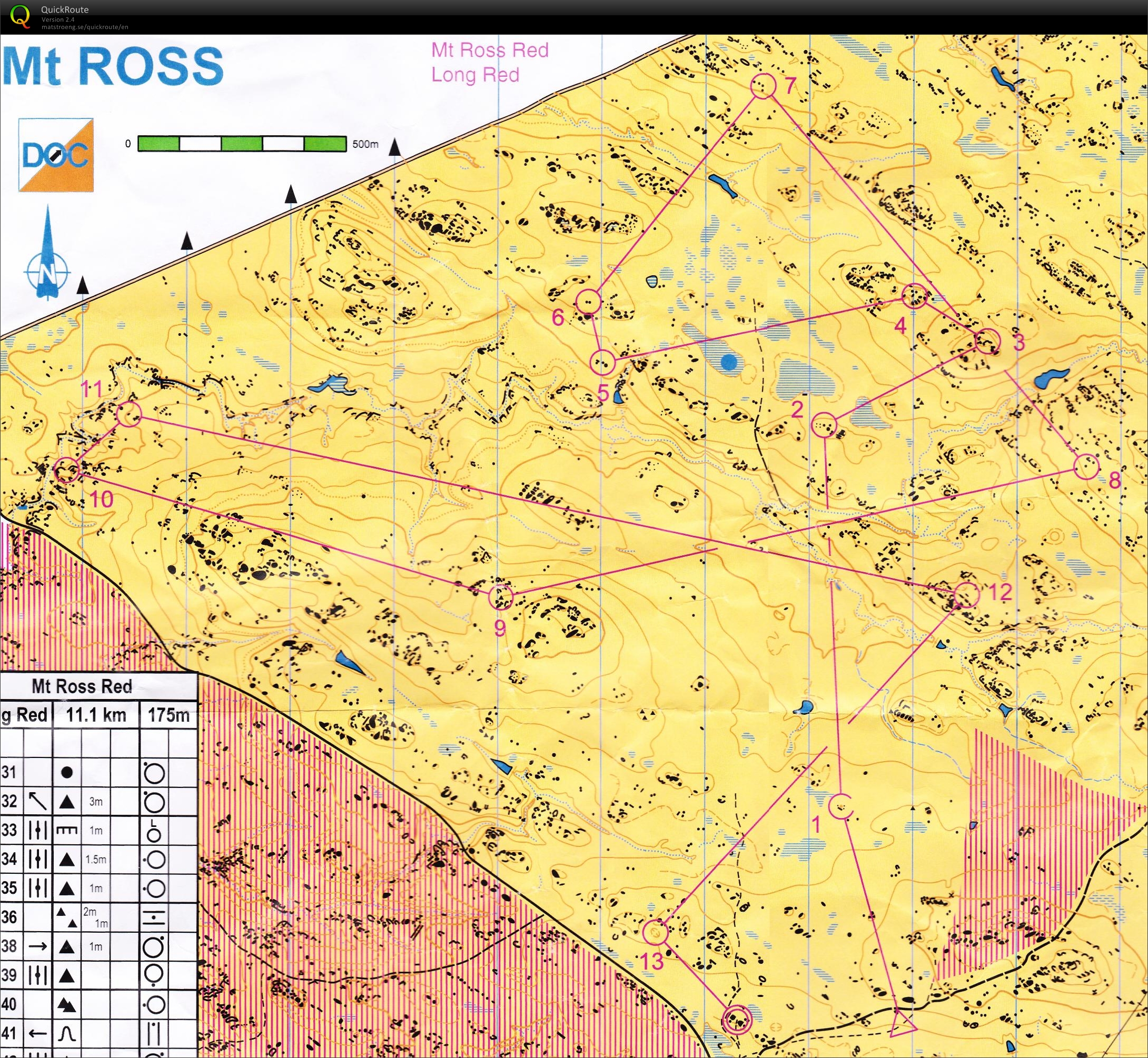Click the Mt Ross Red table header
Viewport: 1148px width, 1058px height.
(x=82, y=686)
